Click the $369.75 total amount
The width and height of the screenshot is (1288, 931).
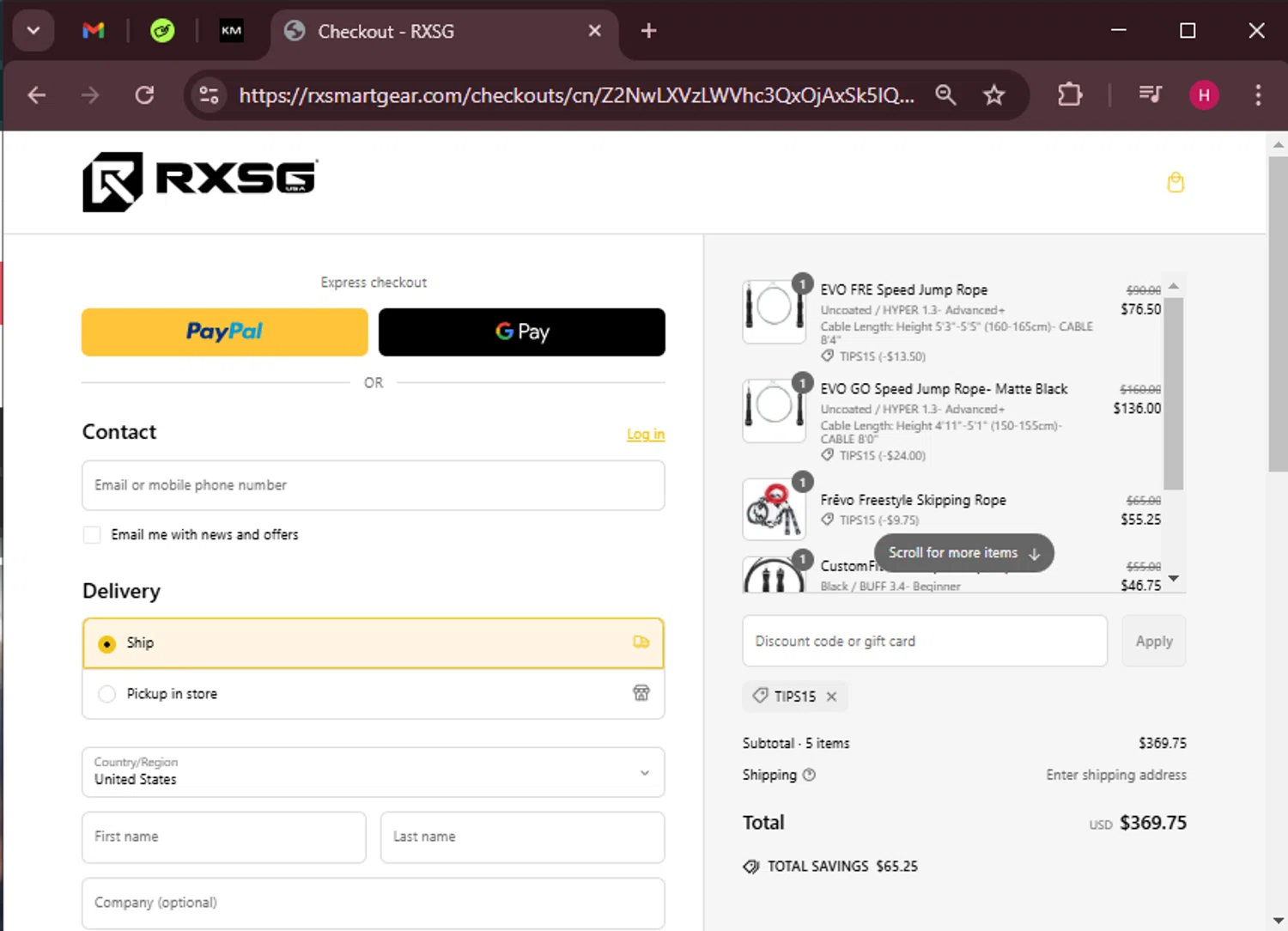coord(1153,823)
